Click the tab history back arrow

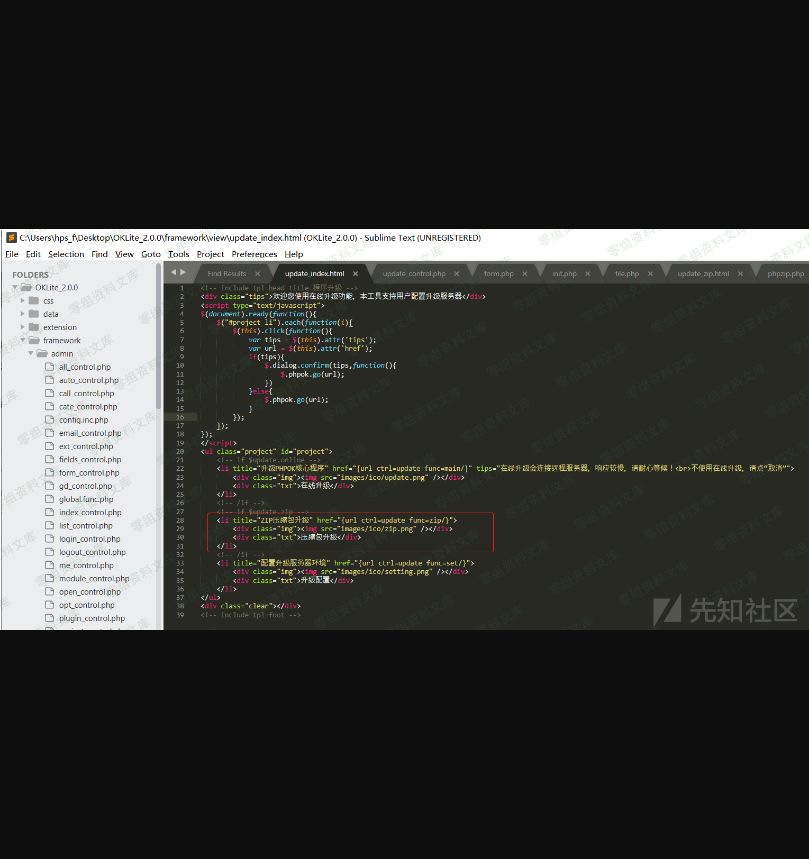173,272
